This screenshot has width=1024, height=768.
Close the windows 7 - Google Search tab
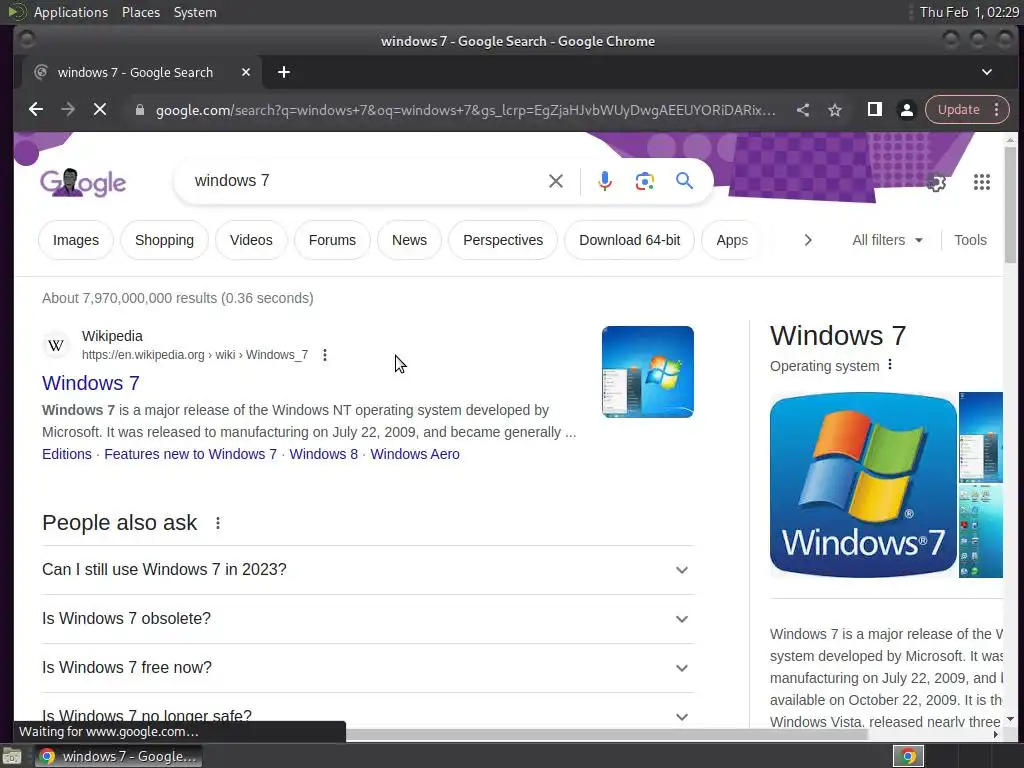(246, 72)
